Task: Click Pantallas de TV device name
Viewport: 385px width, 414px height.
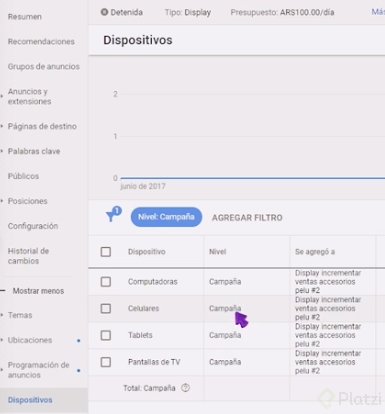Action: [154, 362]
